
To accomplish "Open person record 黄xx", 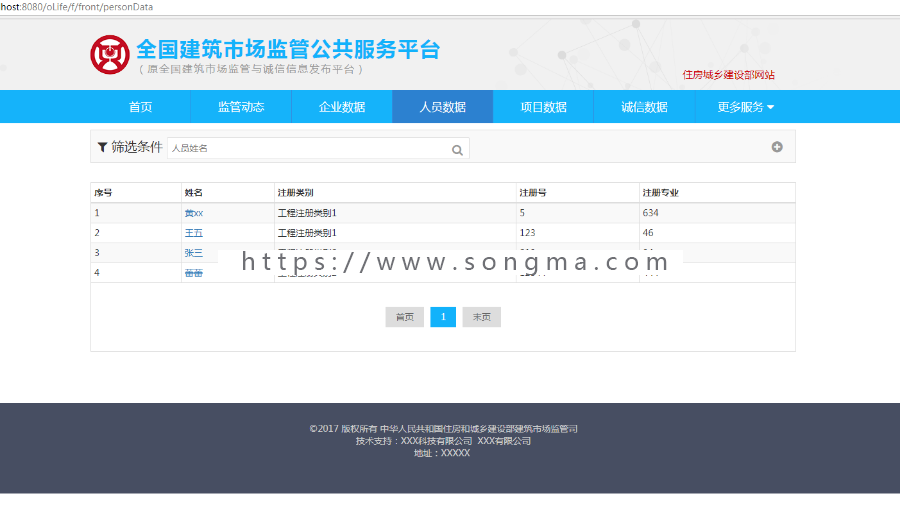I will pyautogui.click(x=193, y=213).
